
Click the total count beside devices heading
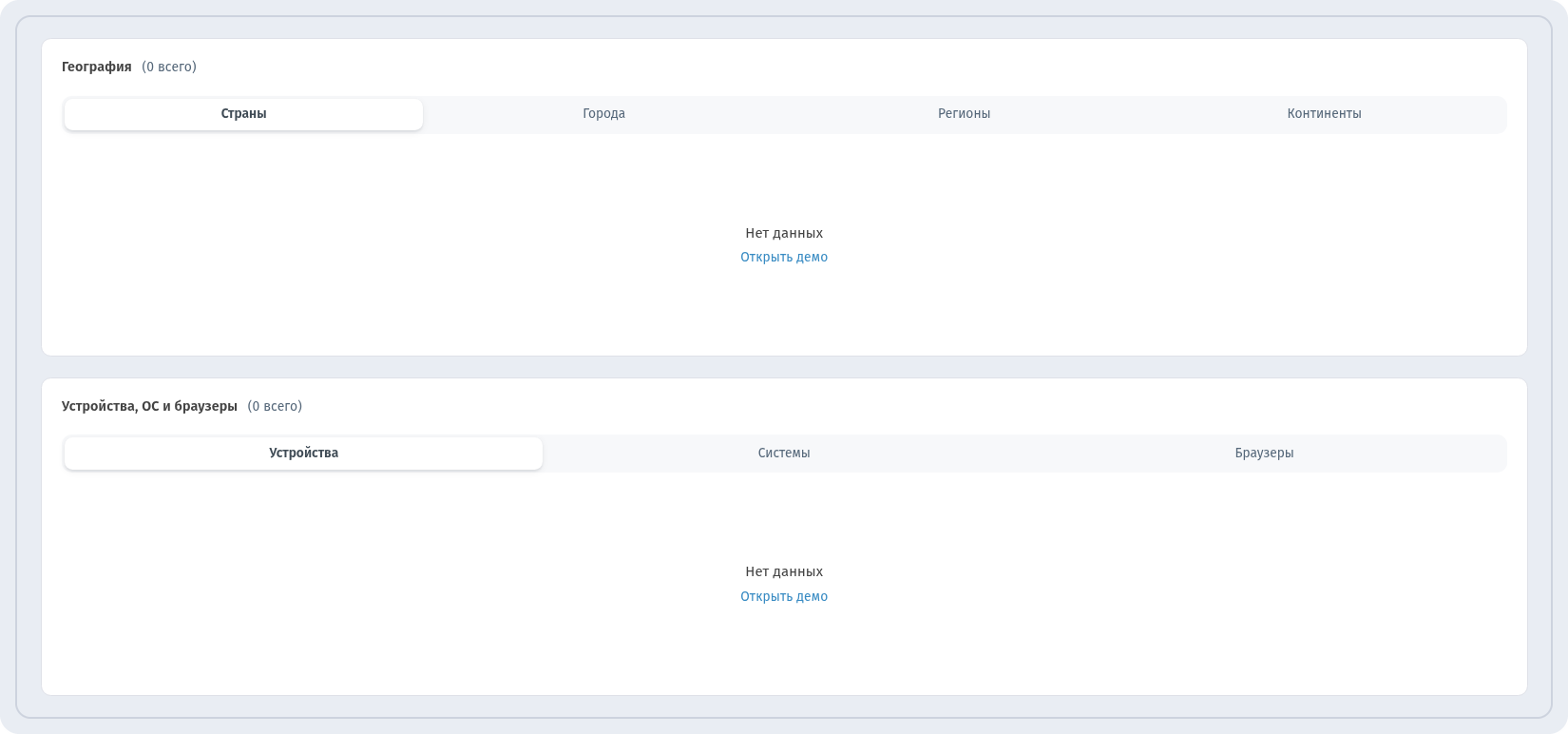275,406
